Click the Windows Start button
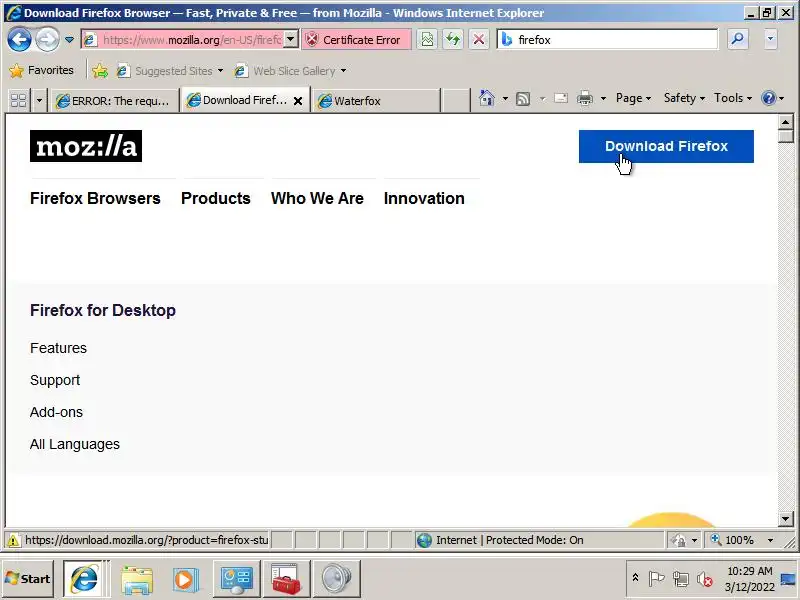Image resolution: width=800 pixels, height=600 pixels. point(28,579)
